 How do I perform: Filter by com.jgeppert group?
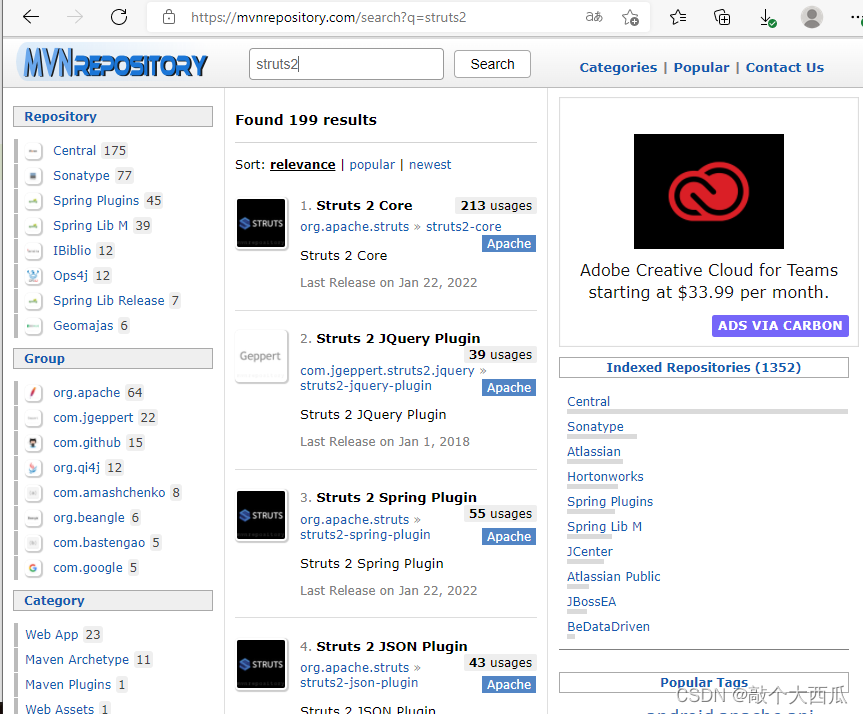coord(93,417)
